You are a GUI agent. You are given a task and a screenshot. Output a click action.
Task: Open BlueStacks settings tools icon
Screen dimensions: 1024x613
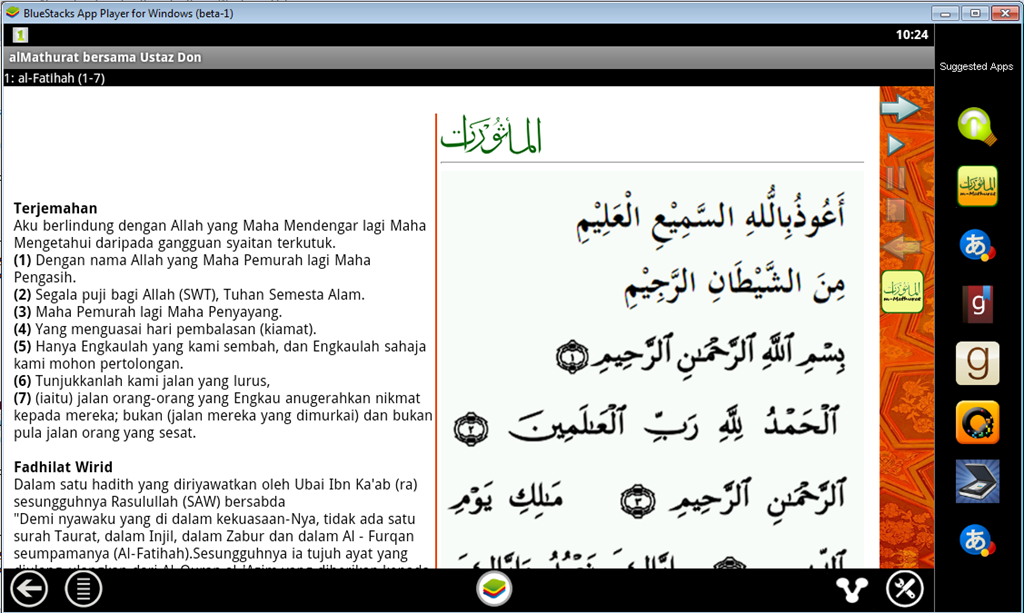pyautogui.click(x=904, y=589)
